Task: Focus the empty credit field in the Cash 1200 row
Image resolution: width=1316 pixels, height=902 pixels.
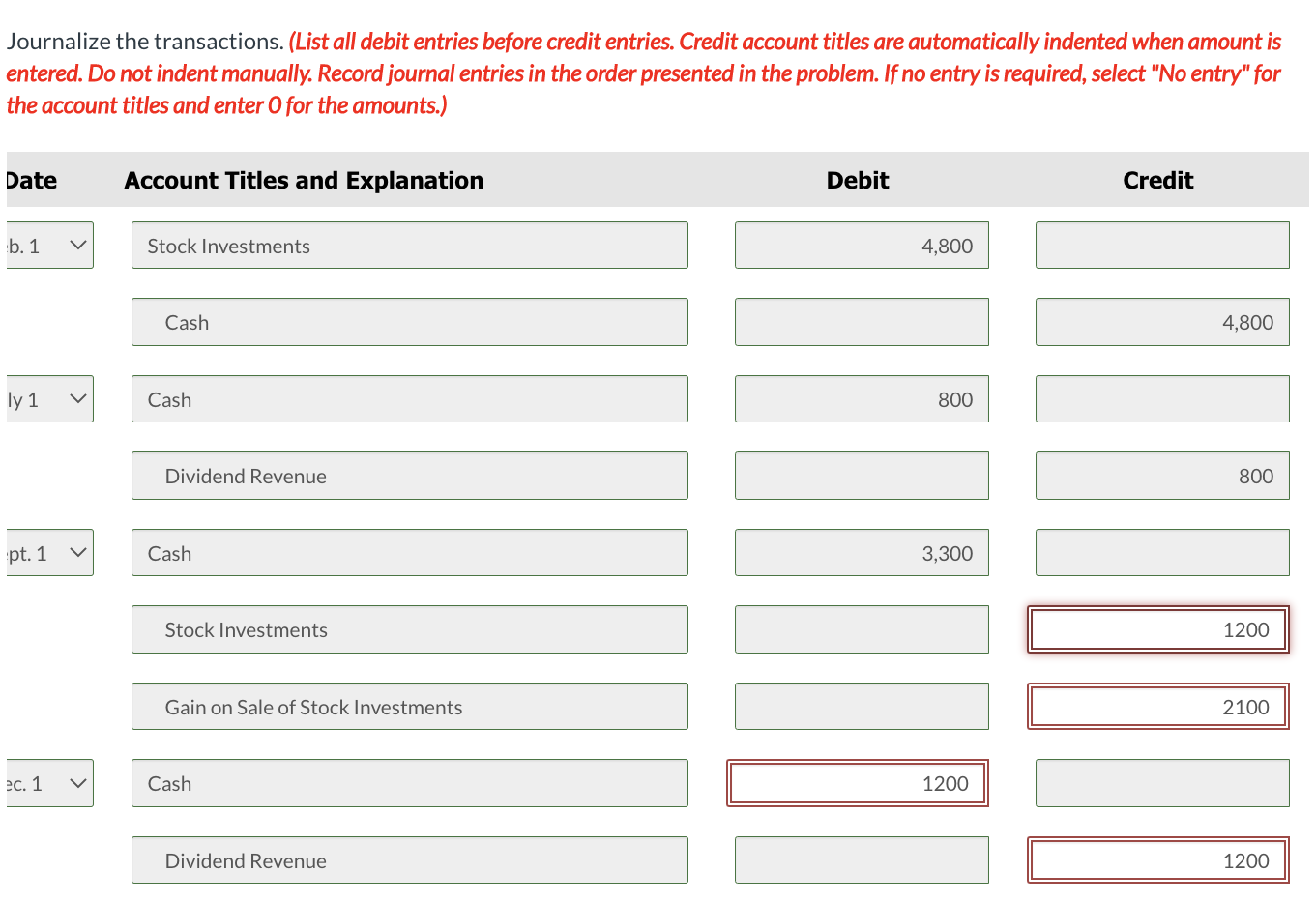Action: (1162, 783)
